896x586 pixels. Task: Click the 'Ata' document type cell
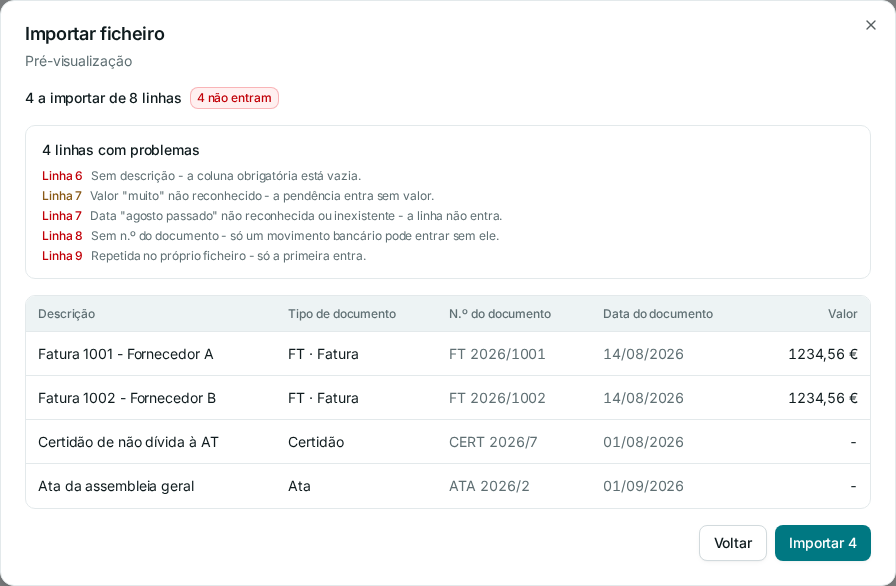(x=299, y=486)
